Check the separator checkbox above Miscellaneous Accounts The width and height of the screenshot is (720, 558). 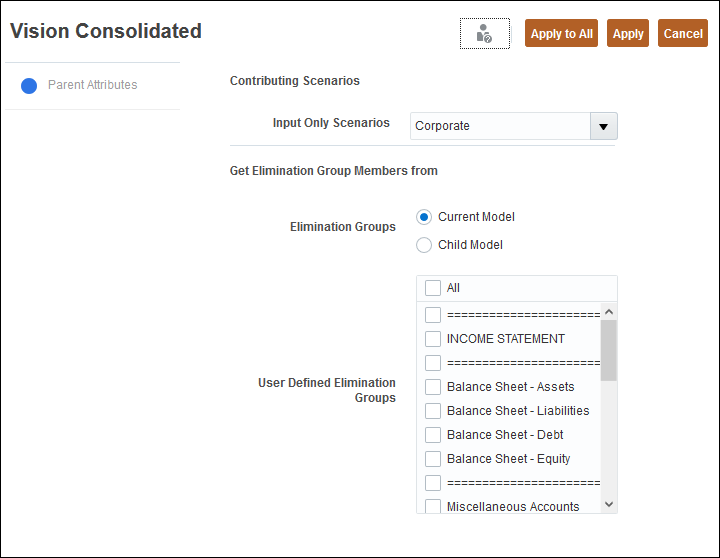point(433,483)
